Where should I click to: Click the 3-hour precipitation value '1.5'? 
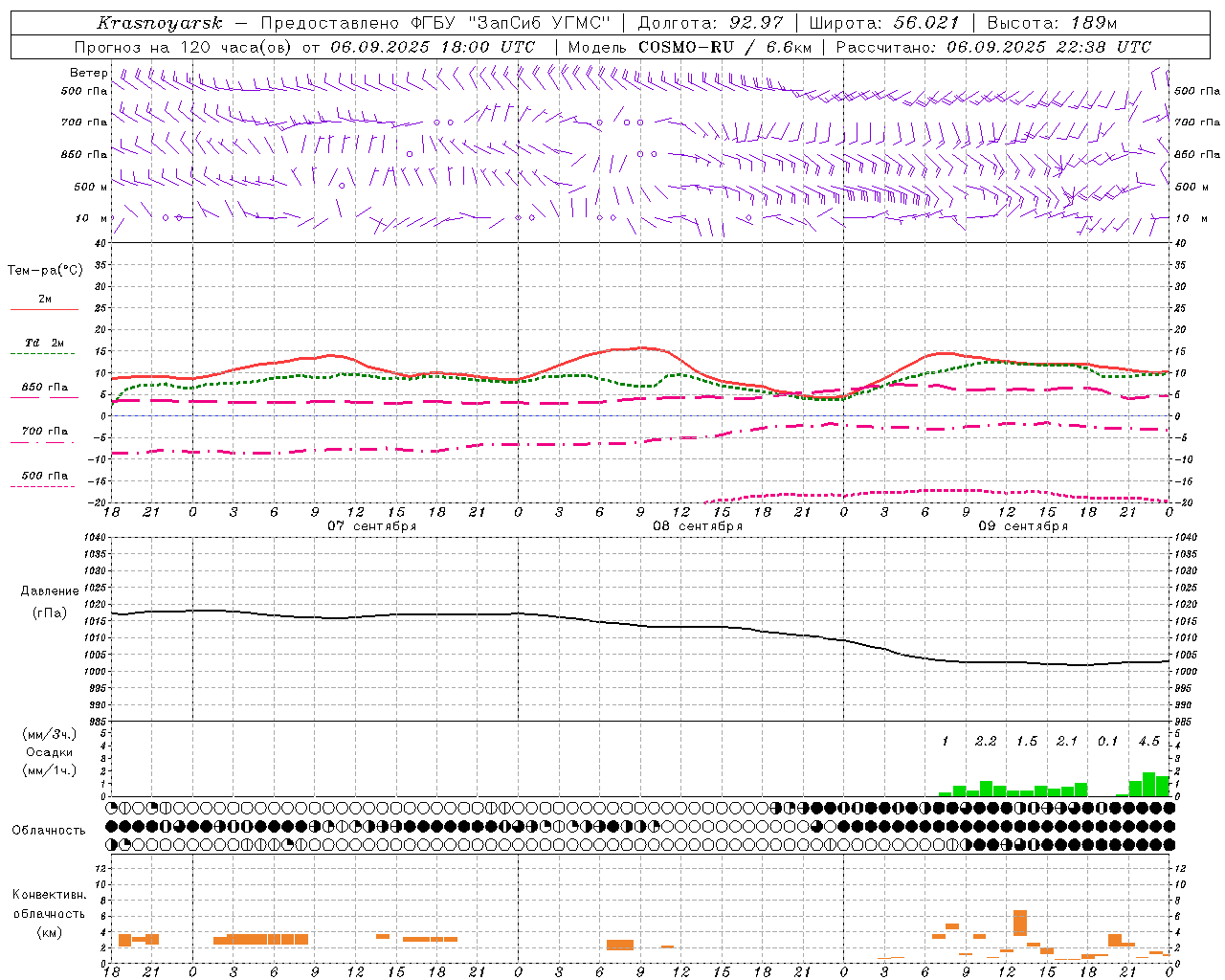coord(1027,742)
